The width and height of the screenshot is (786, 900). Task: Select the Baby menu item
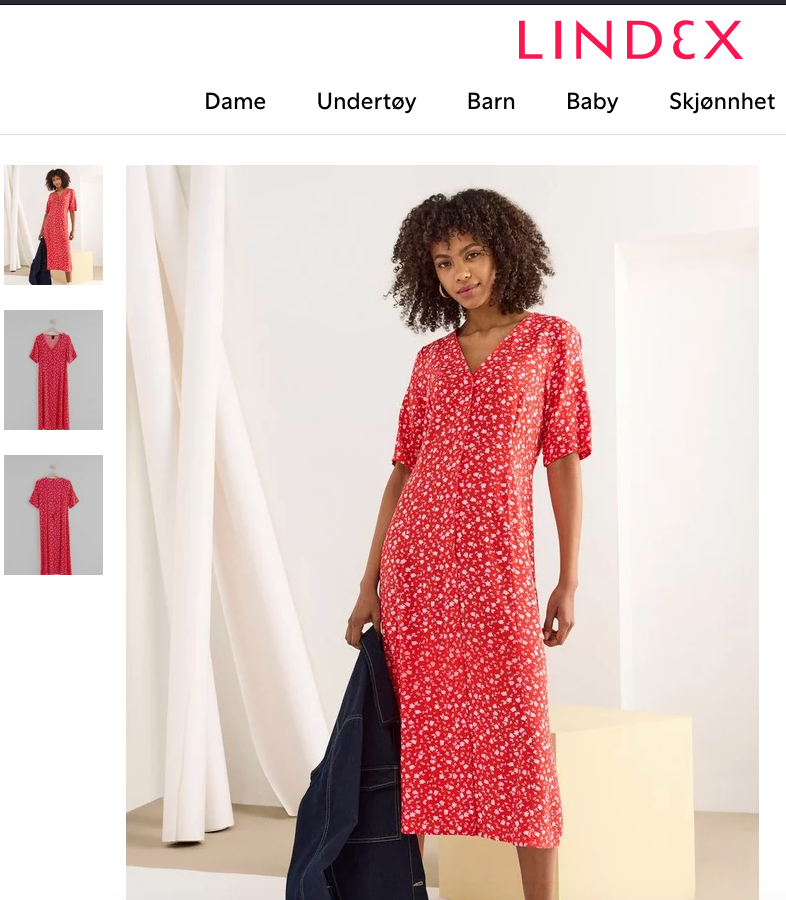[592, 102]
